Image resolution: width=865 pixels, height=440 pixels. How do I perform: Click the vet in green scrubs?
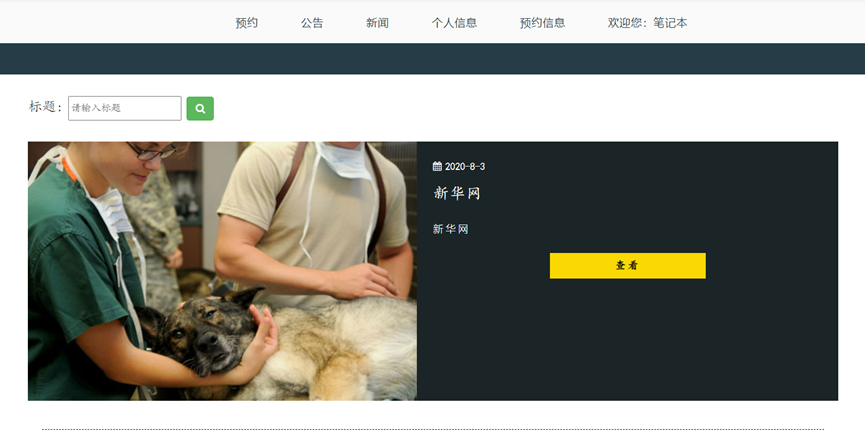click(x=83, y=270)
